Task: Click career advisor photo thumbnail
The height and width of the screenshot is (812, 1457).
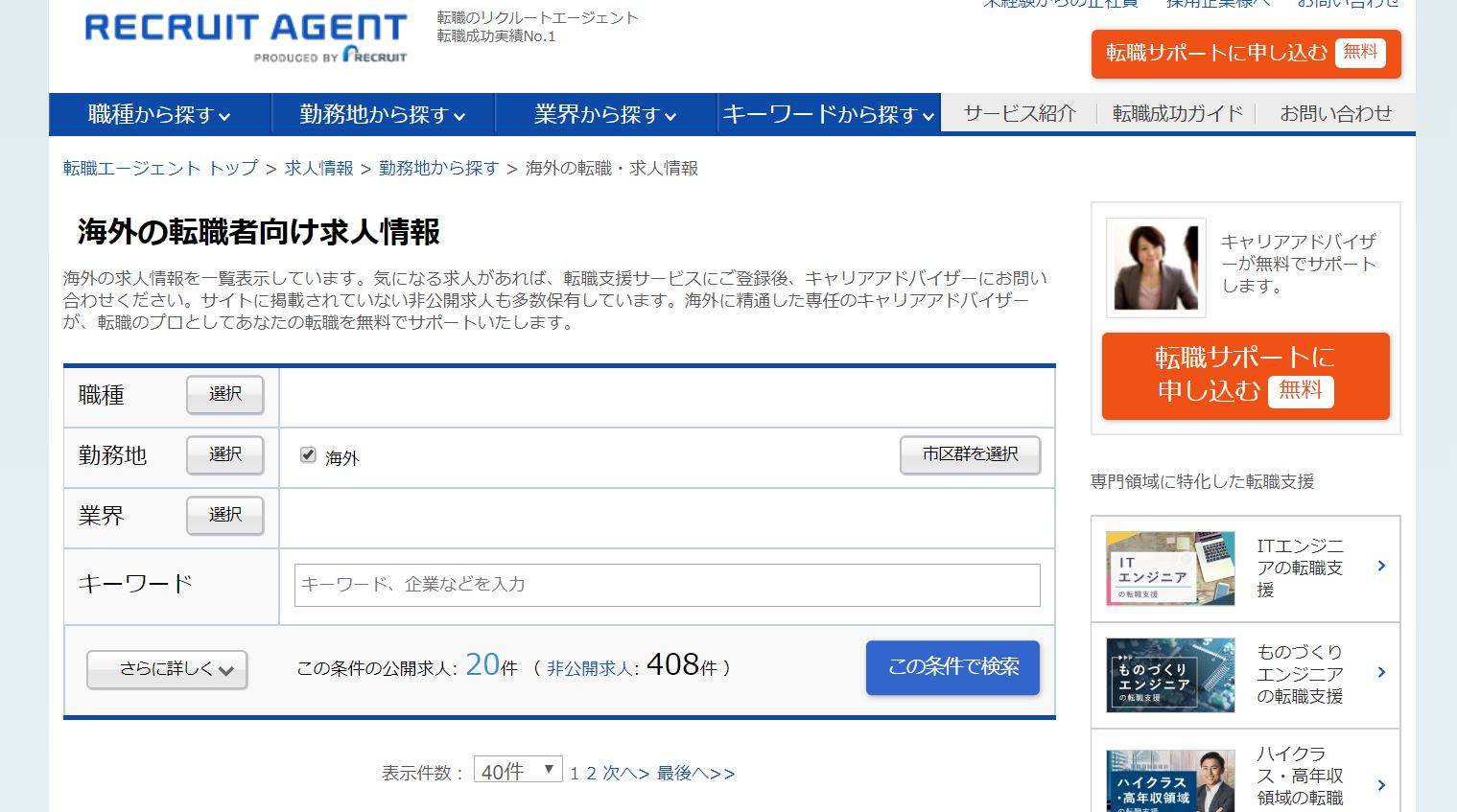Action: pyautogui.click(x=1156, y=267)
